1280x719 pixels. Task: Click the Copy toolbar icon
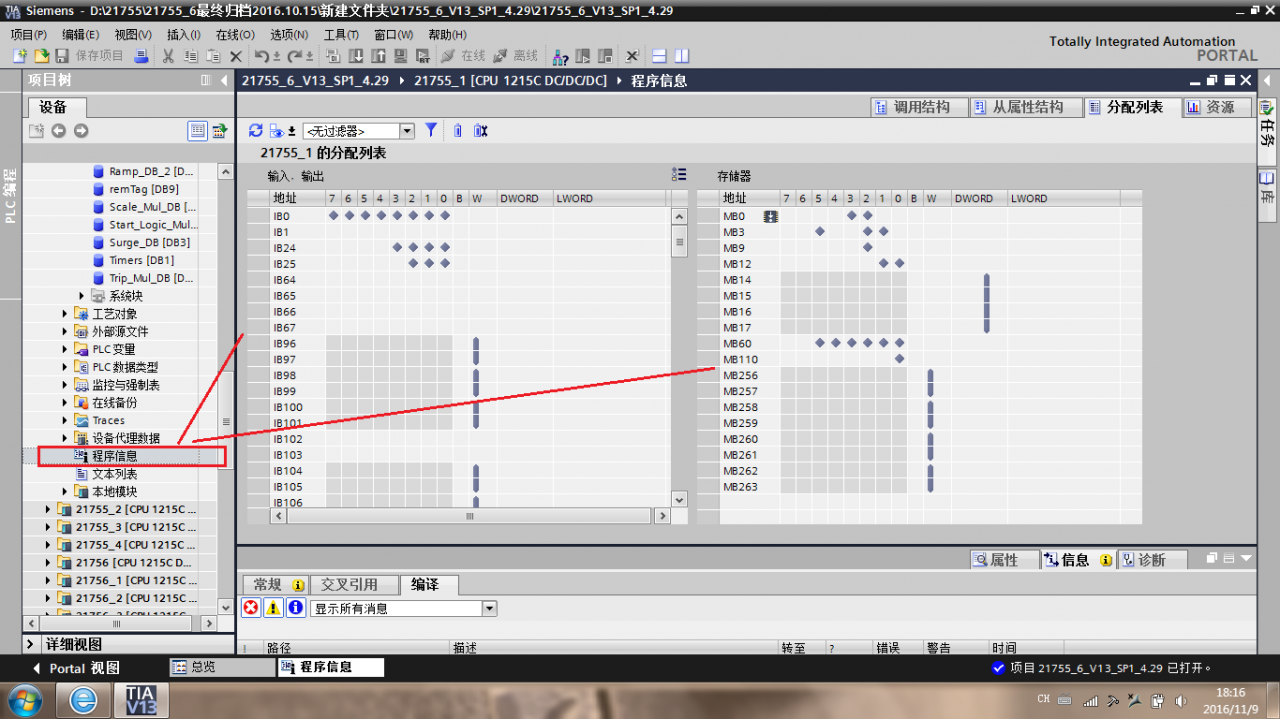click(x=191, y=56)
